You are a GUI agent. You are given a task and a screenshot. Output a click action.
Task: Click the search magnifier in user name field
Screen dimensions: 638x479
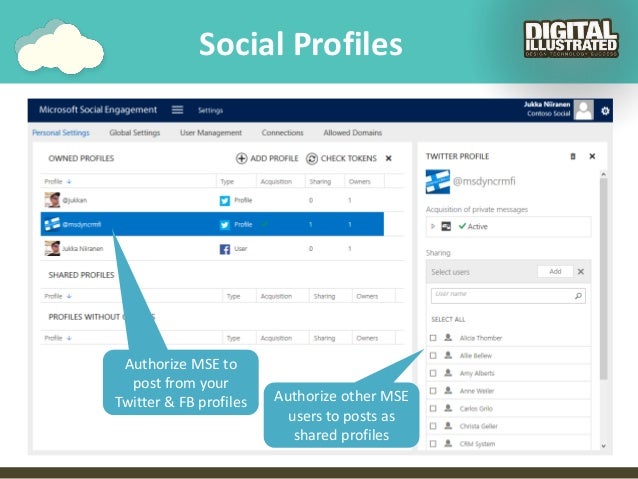point(578,296)
